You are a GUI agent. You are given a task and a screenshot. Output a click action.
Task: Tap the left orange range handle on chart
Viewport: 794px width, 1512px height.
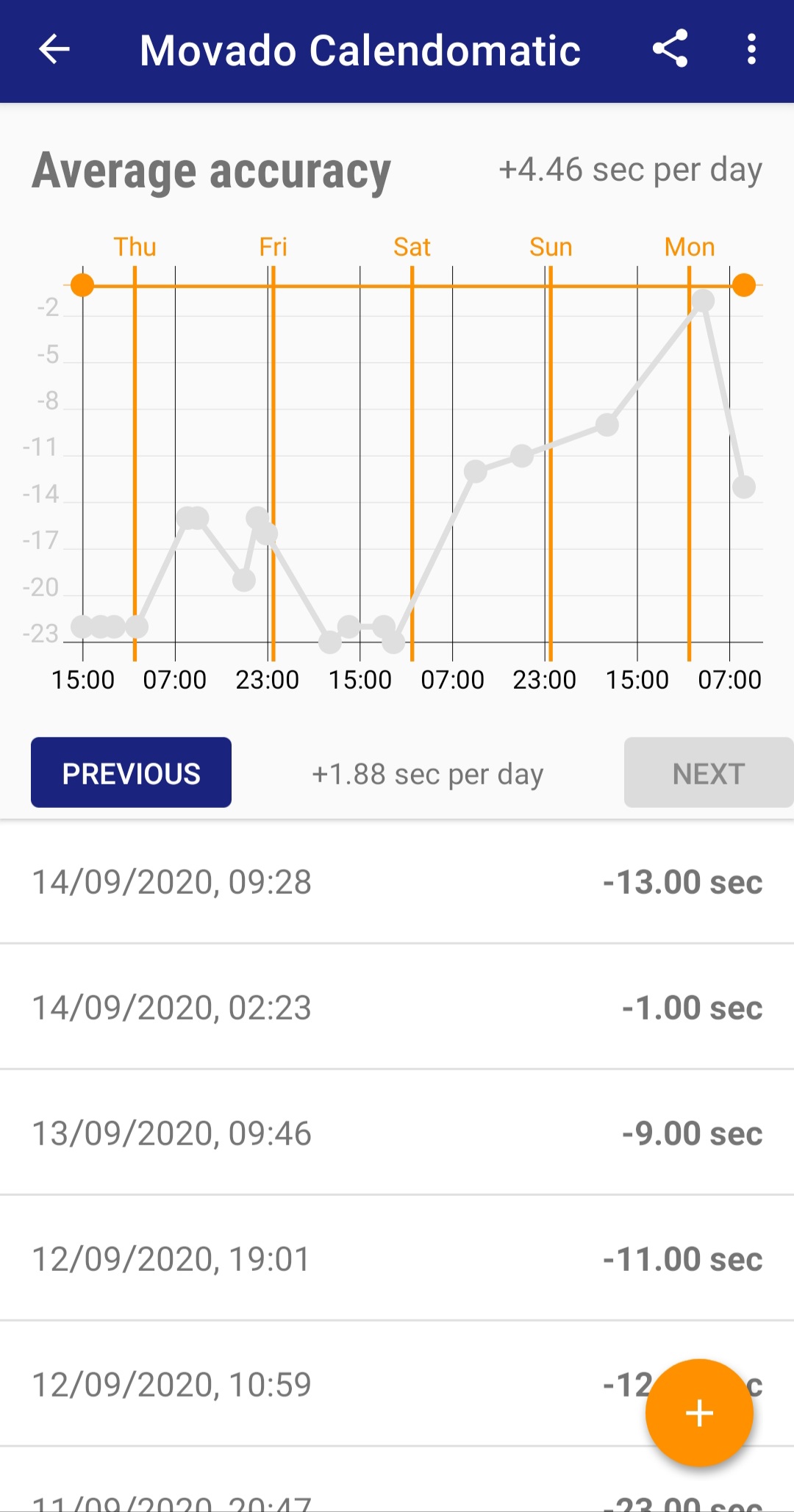tap(82, 284)
